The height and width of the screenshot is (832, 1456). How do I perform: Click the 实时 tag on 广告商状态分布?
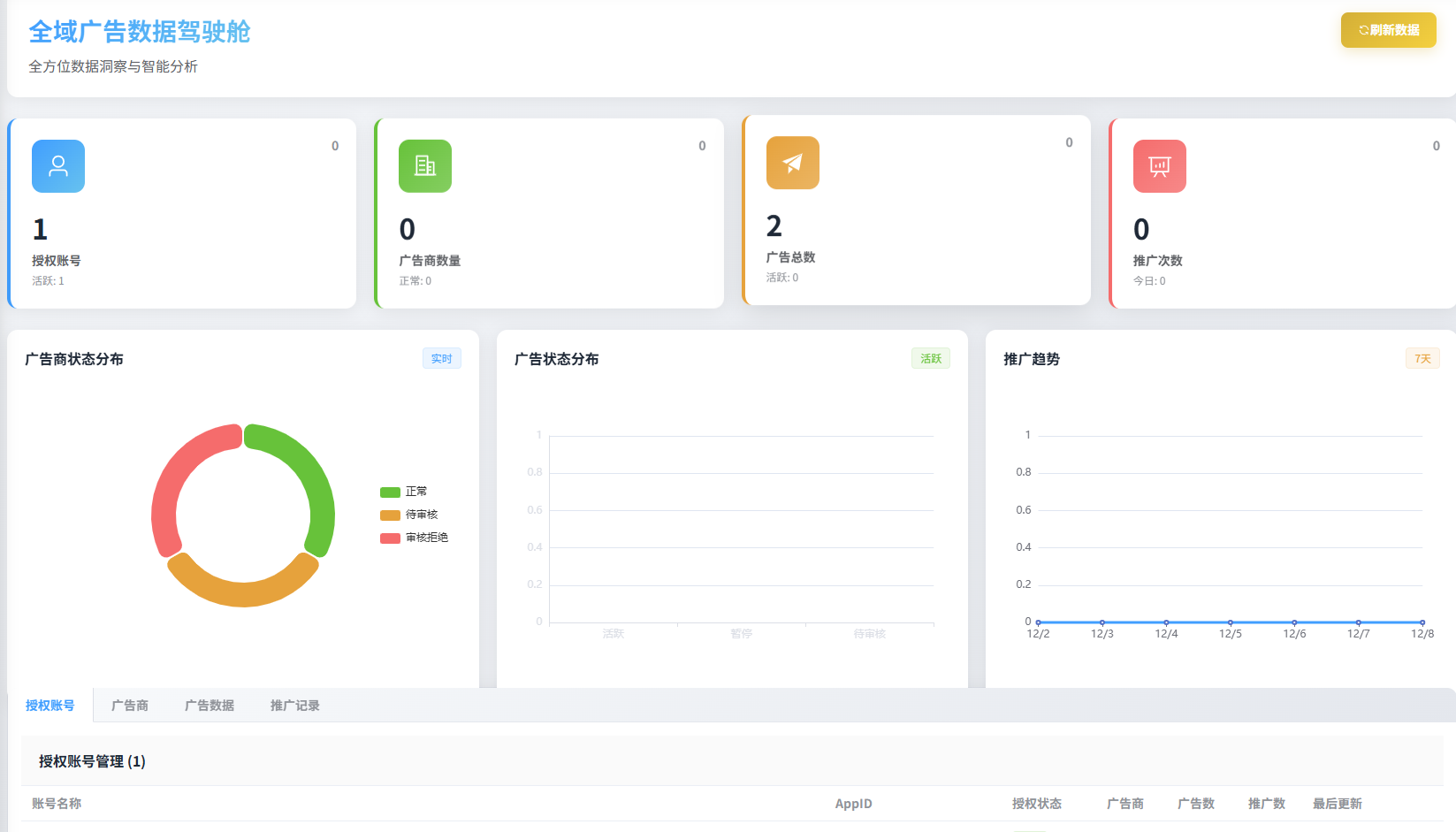[x=442, y=359]
